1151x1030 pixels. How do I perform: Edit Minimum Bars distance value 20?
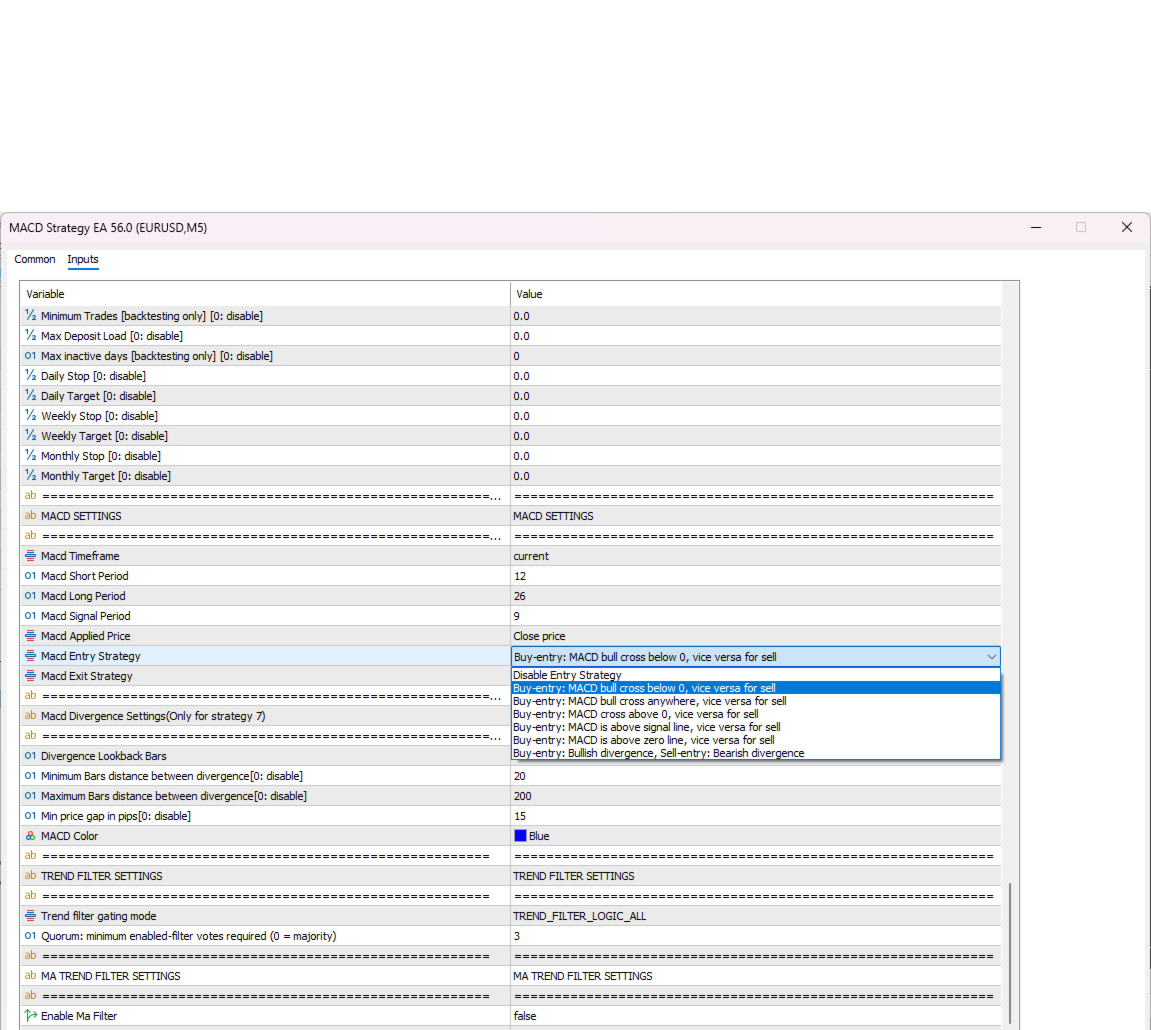(x=755, y=776)
